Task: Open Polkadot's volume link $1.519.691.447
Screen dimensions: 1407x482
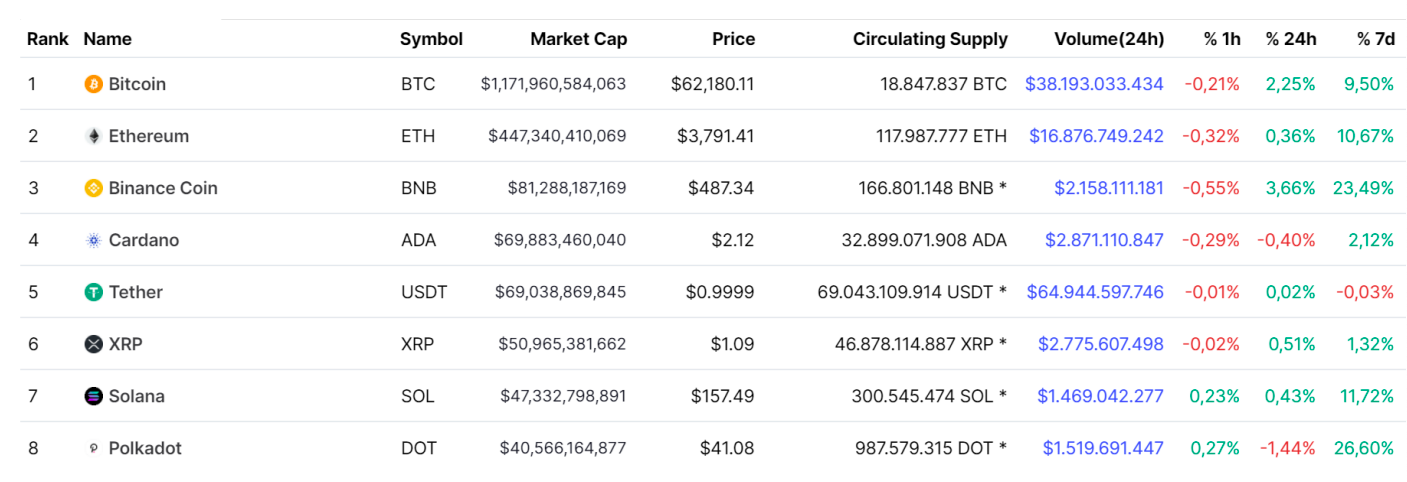Action: click(1102, 448)
